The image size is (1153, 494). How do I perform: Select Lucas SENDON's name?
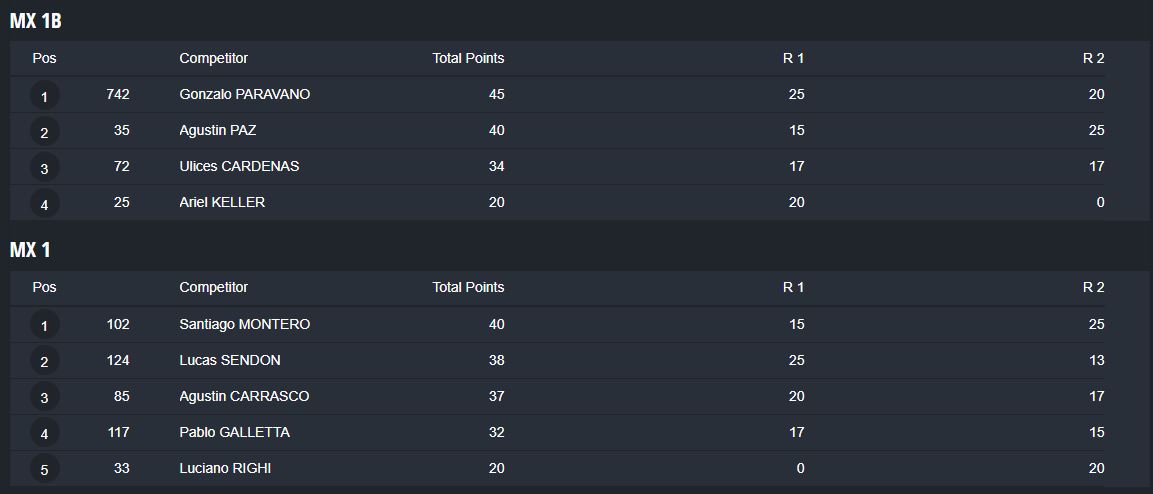229,360
